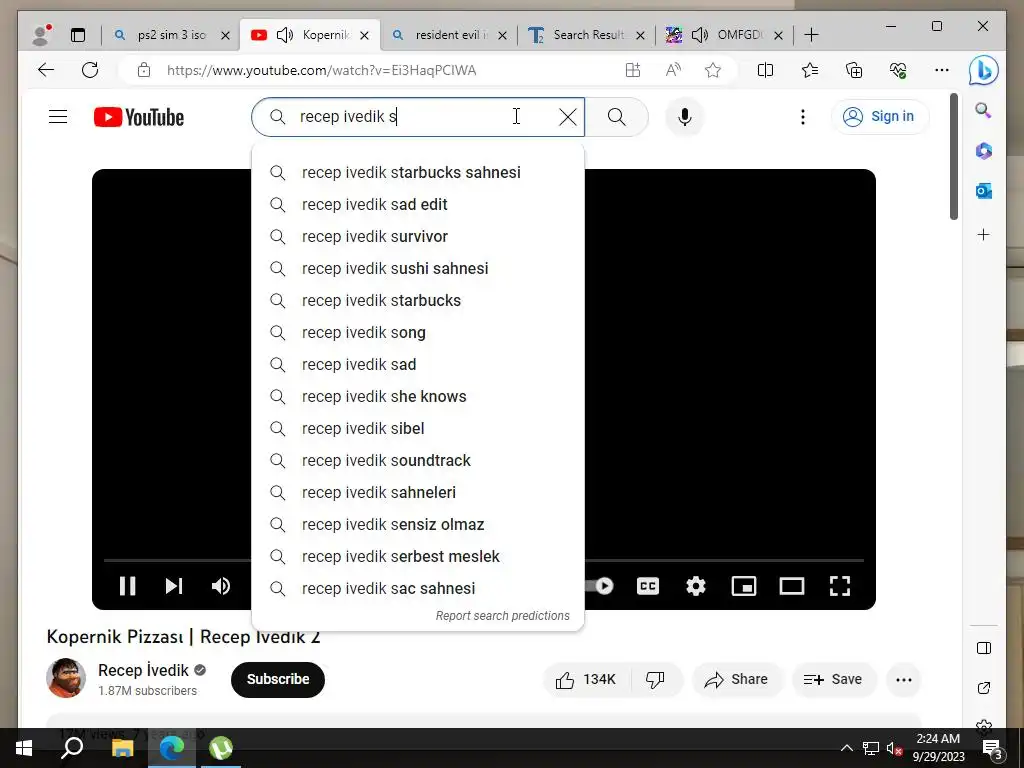This screenshot has width=1024, height=768.
Task: Open the YouTube guide hamburger menu
Action: (58, 117)
